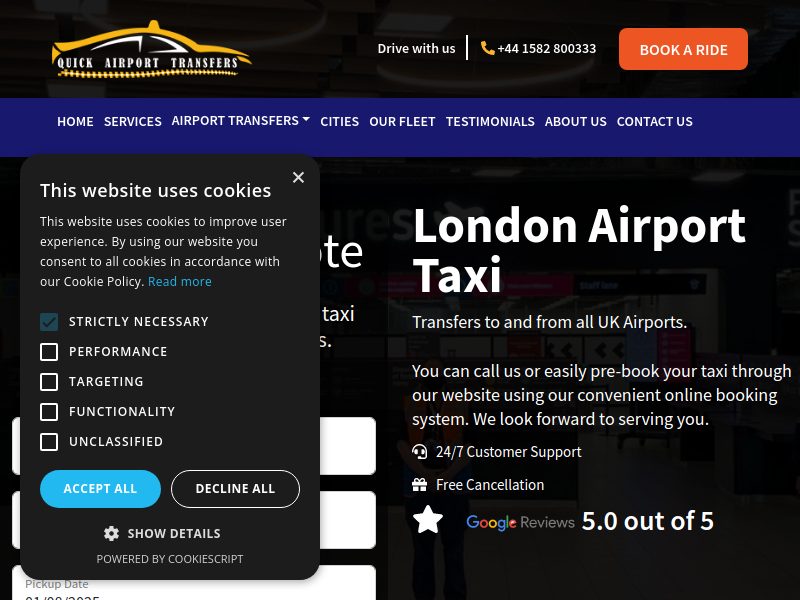Image resolution: width=800 pixels, height=600 pixels.
Task: Expand the Airport Transfers dropdown menu
Action: (241, 121)
